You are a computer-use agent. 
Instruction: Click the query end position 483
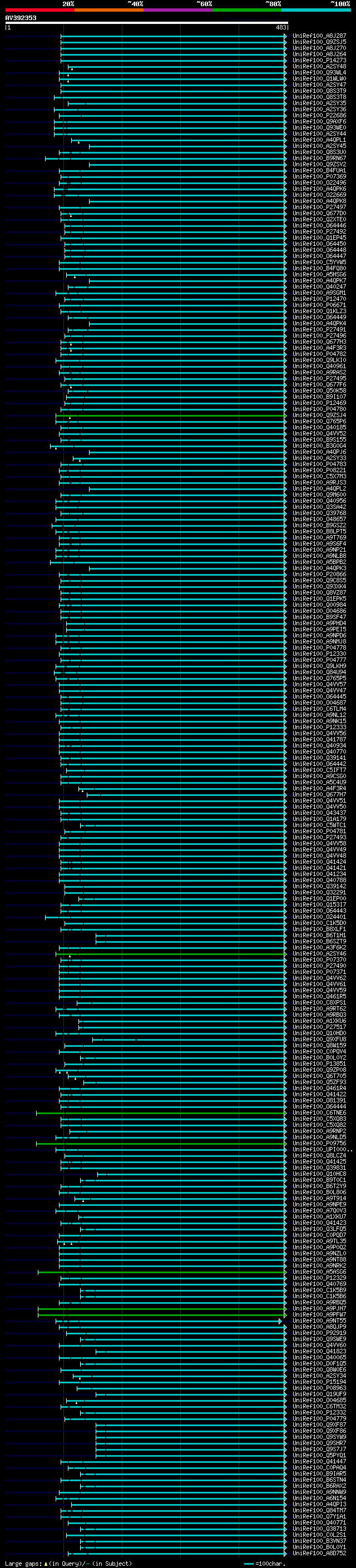click(x=280, y=27)
